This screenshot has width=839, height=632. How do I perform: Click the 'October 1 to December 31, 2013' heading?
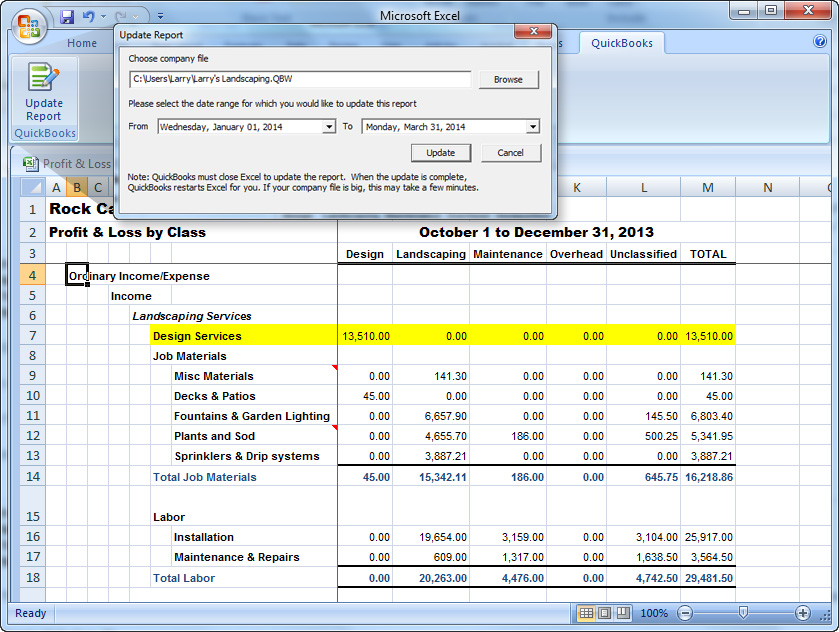(x=536, y=233)
